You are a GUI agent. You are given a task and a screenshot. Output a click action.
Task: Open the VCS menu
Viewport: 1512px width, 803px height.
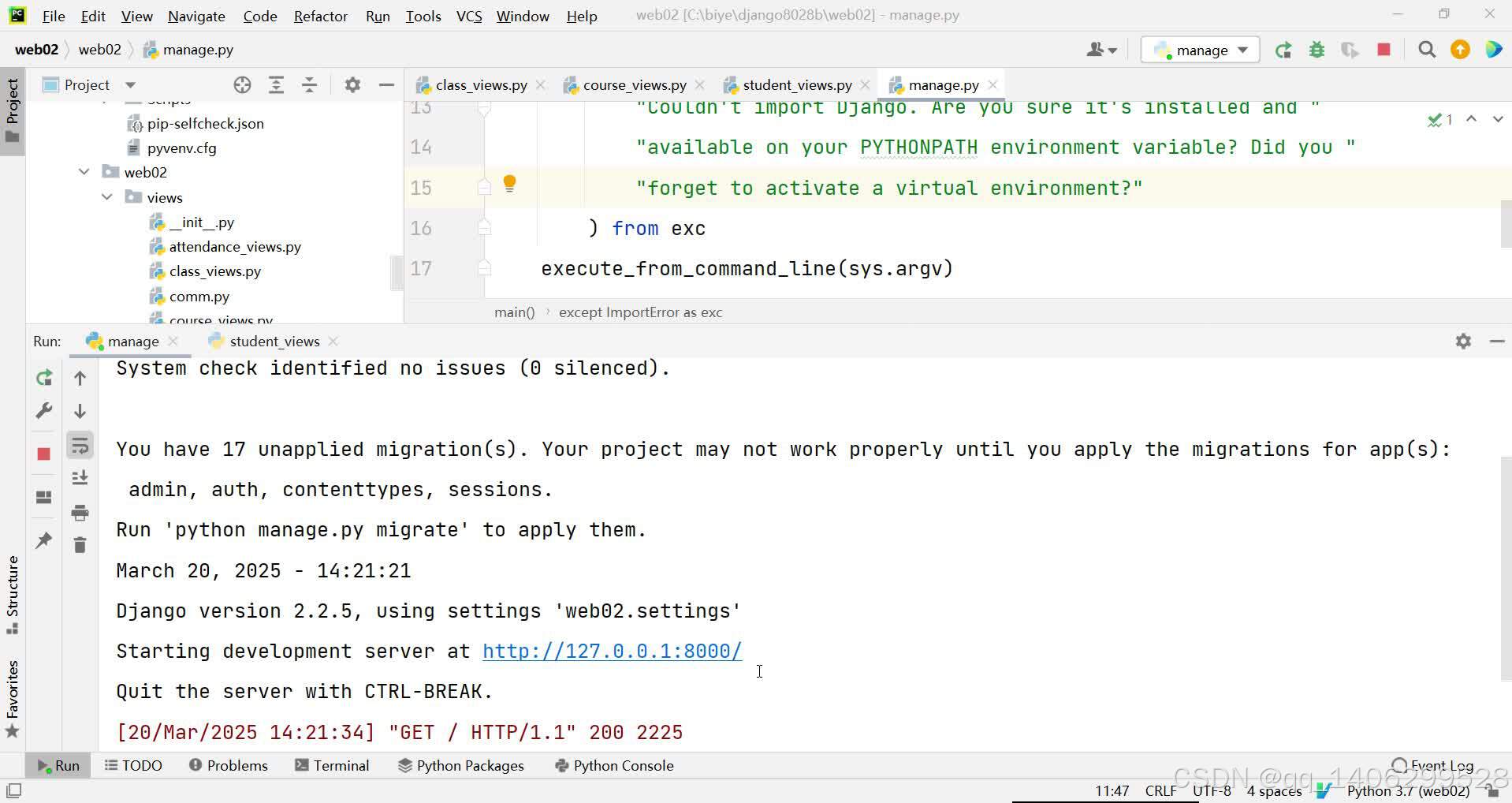pos(469,16)
